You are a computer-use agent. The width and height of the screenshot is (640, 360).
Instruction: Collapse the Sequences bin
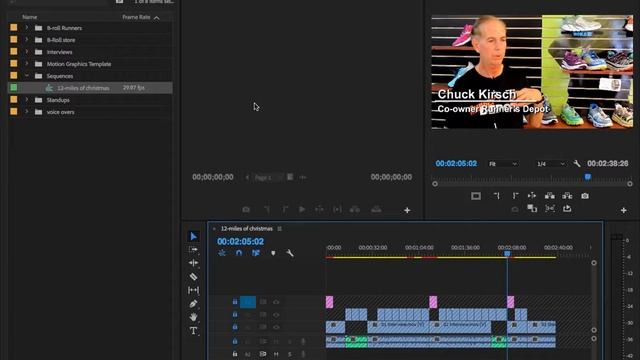click(x=27, y=76)
